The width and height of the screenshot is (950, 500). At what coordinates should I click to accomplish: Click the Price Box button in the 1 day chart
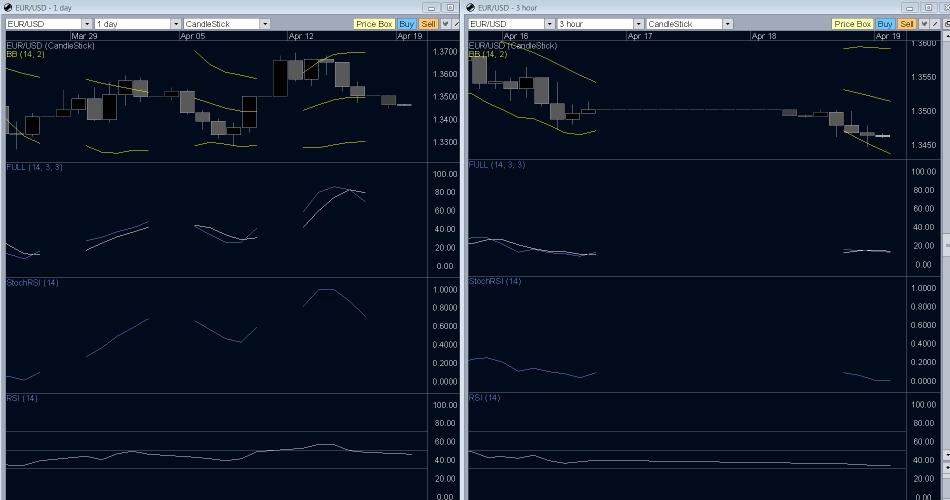(x=374, y=24)
